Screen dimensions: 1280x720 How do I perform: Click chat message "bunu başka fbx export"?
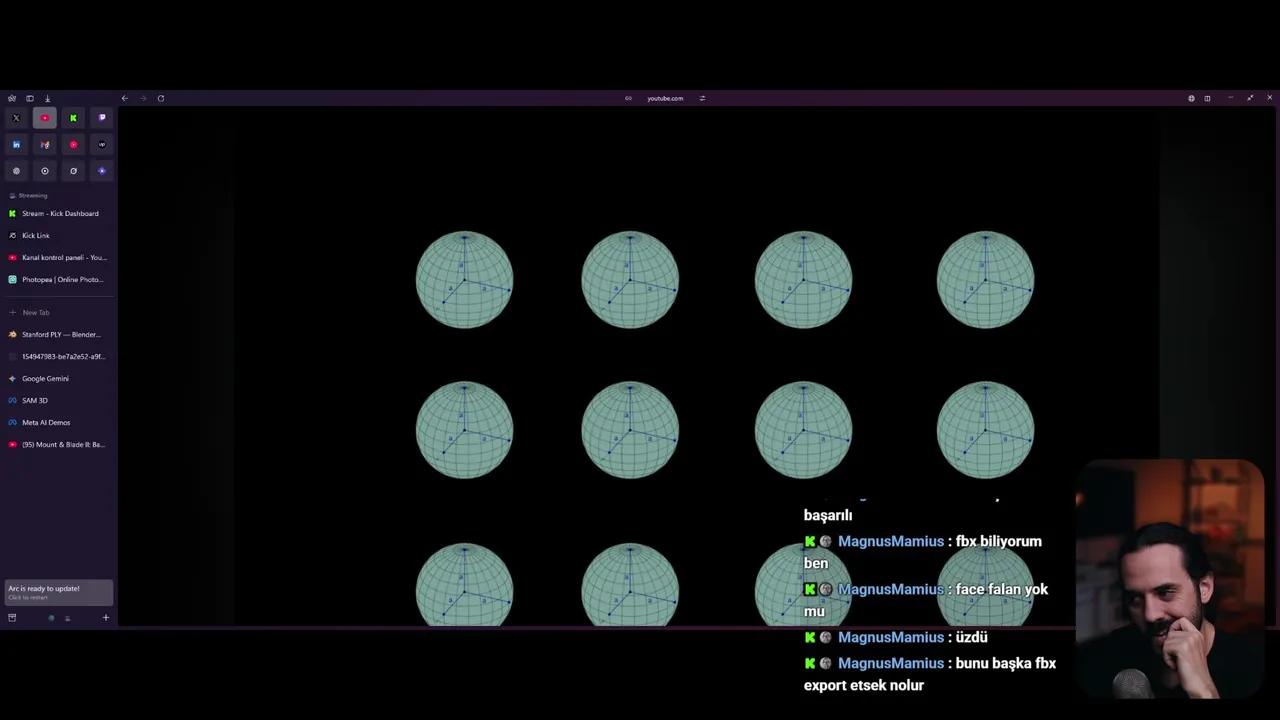(x=930, y=674)
